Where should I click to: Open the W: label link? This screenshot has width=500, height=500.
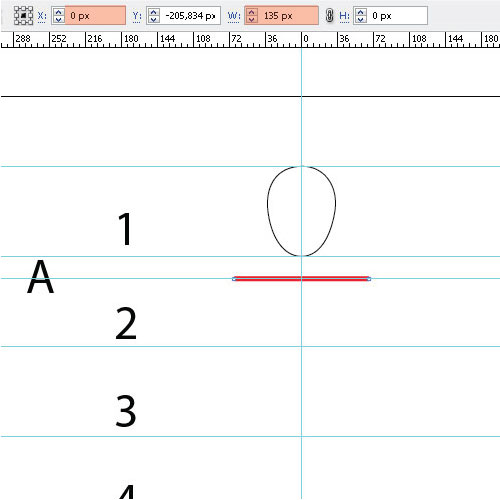(234, 16)
